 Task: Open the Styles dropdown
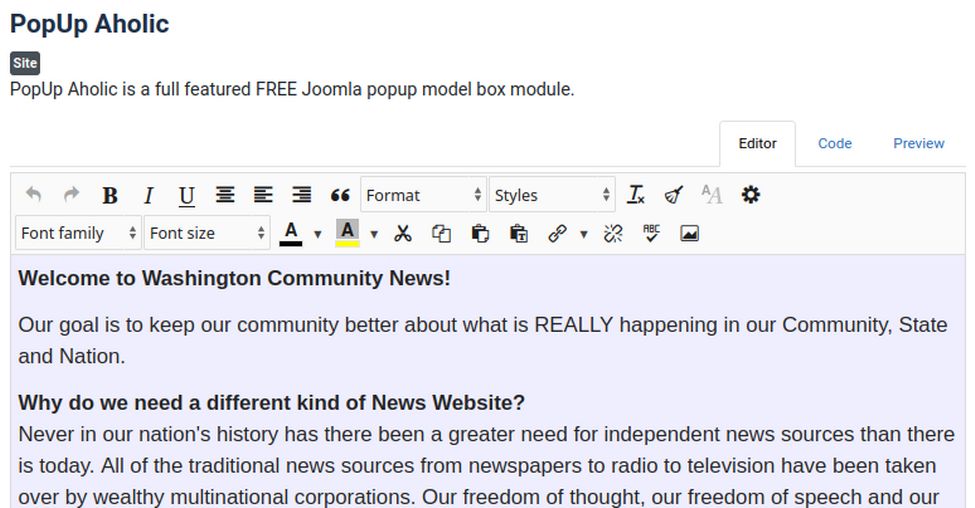(x=551, y=195)
